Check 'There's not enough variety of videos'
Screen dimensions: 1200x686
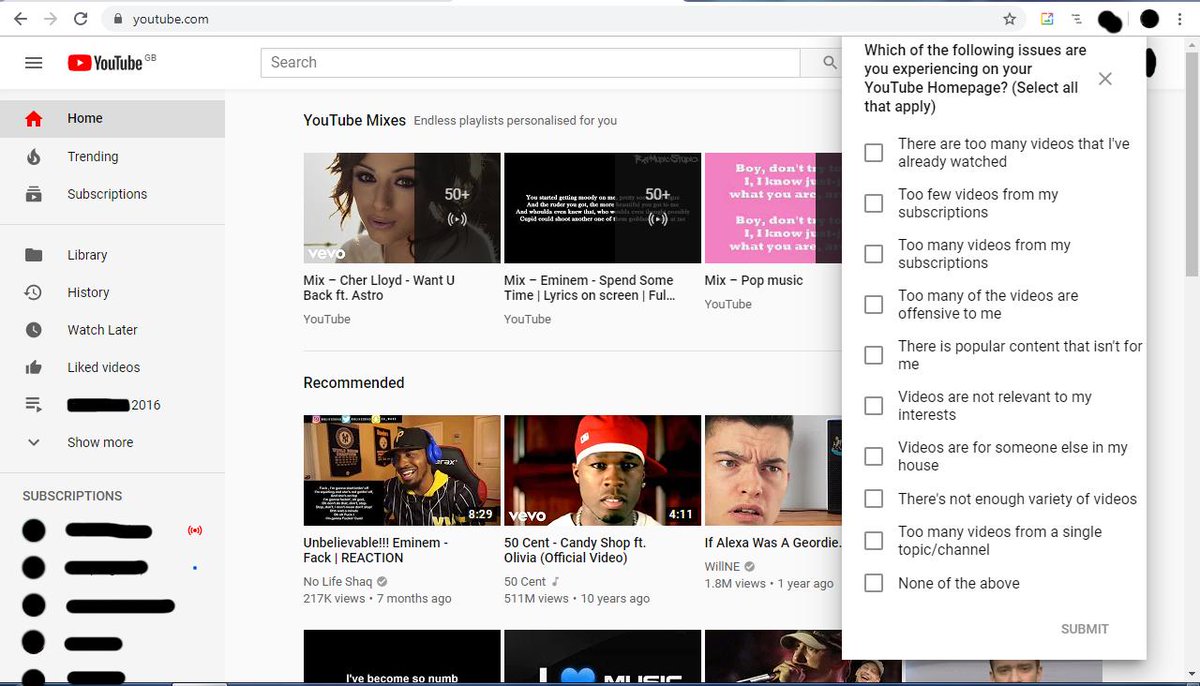click(874, 498)
